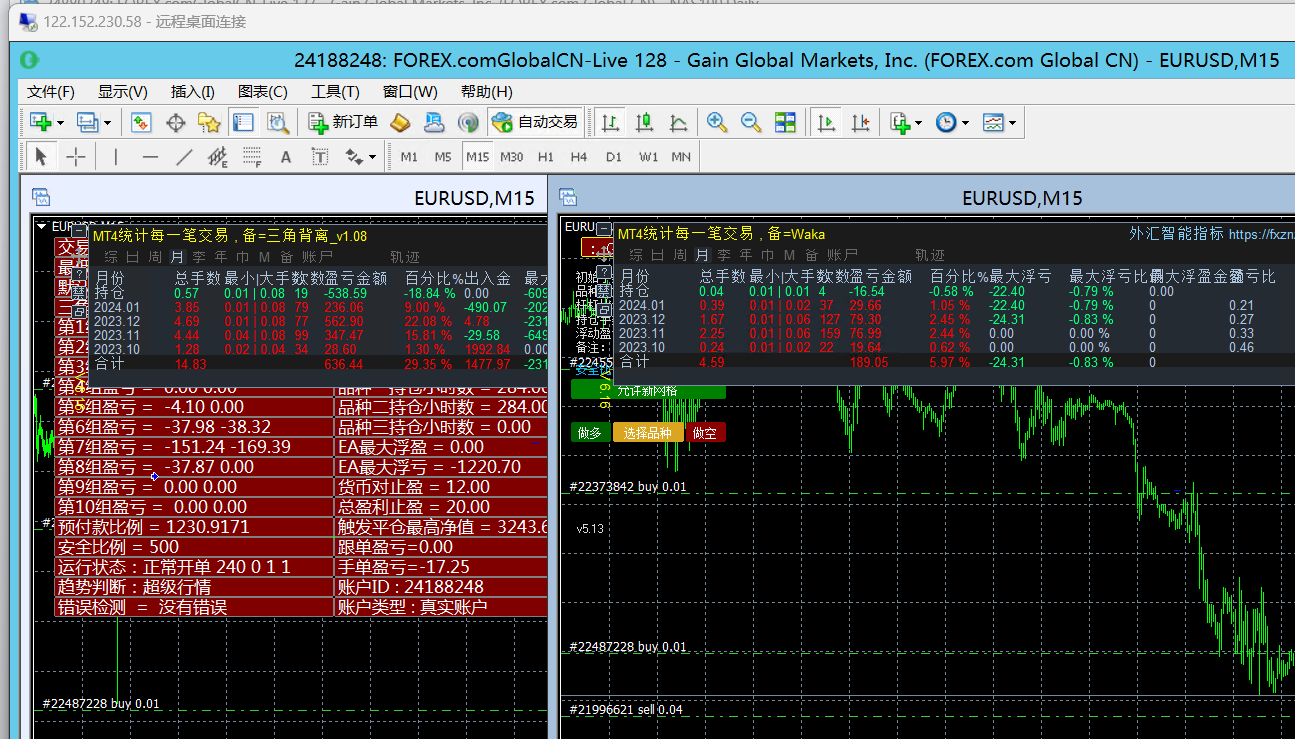1295x739 pixels.
Task: Open the 图表(C) menu
Action: [263, 91]
